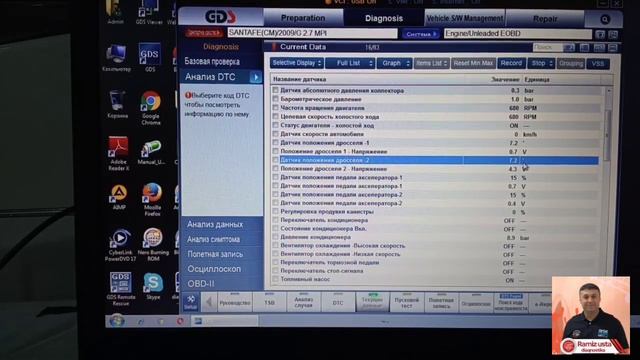Click the VSS button
Viewport: 640px width, 360px height.
point(598,64)
